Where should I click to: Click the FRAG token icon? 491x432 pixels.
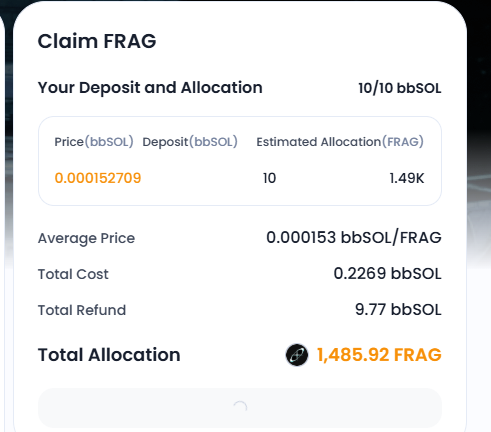[297, 355]
